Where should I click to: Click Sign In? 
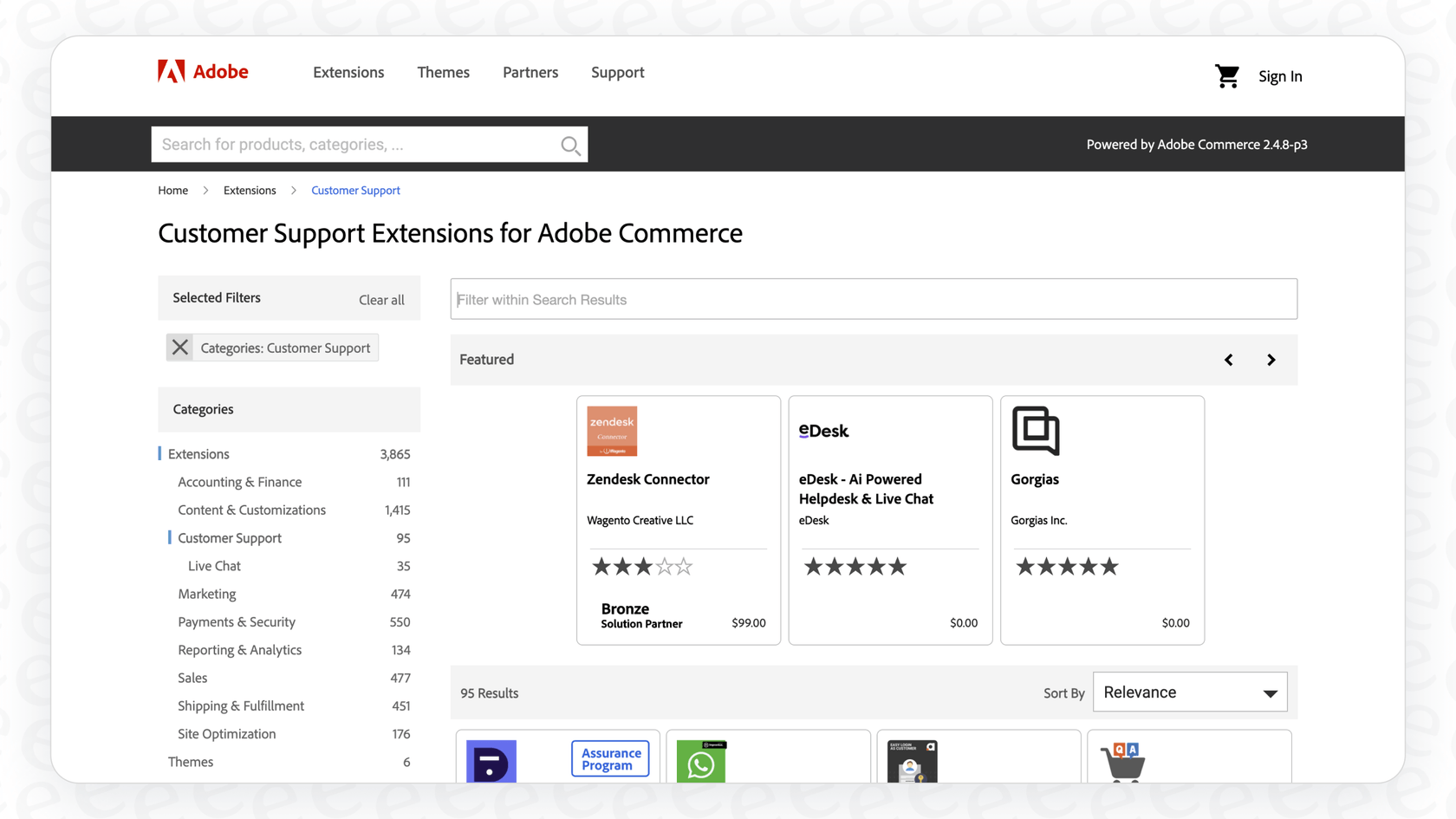[1280, 76]
